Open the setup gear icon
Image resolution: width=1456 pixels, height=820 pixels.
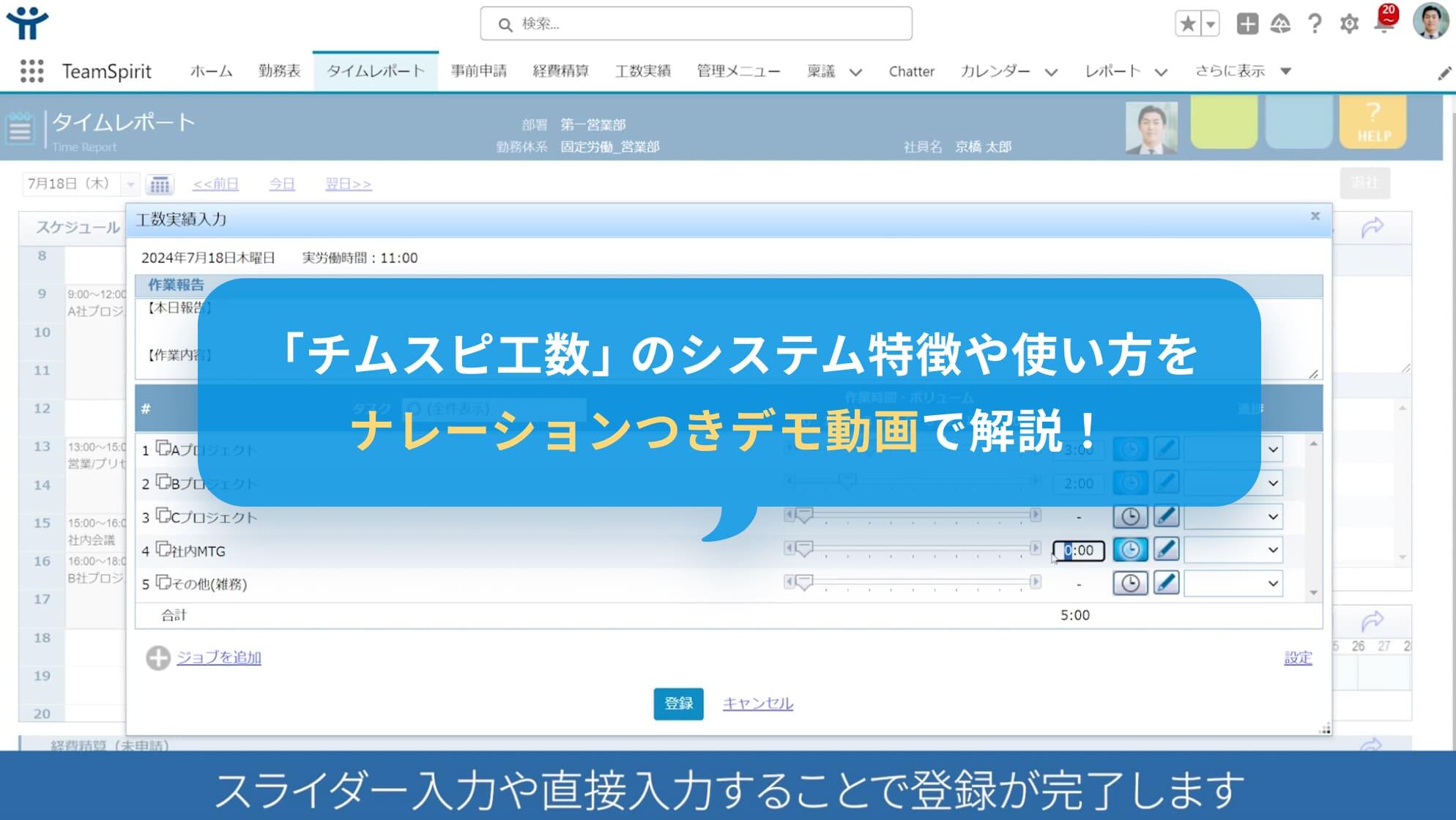point(1349,24)
